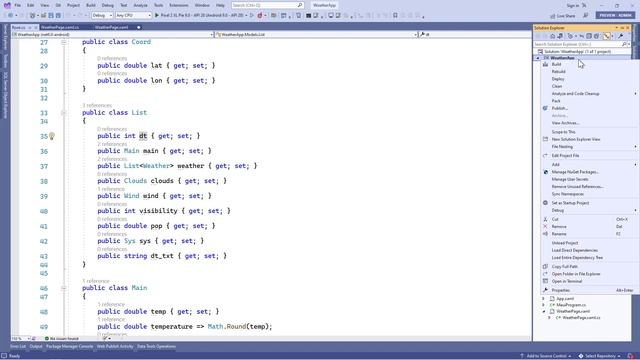Choose Deploy in the context menu
Screen dimensions: 640x360
(x=558, y=79)
